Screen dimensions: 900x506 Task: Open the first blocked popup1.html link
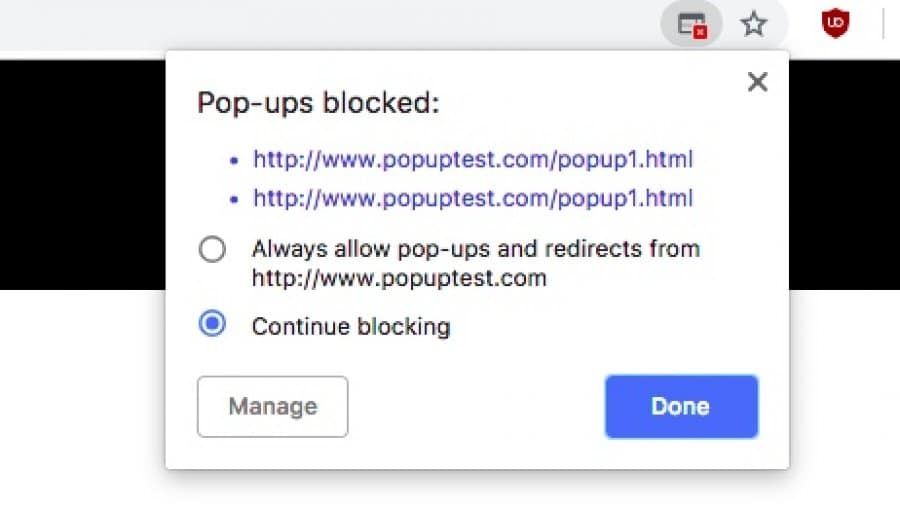pos(473,159)
